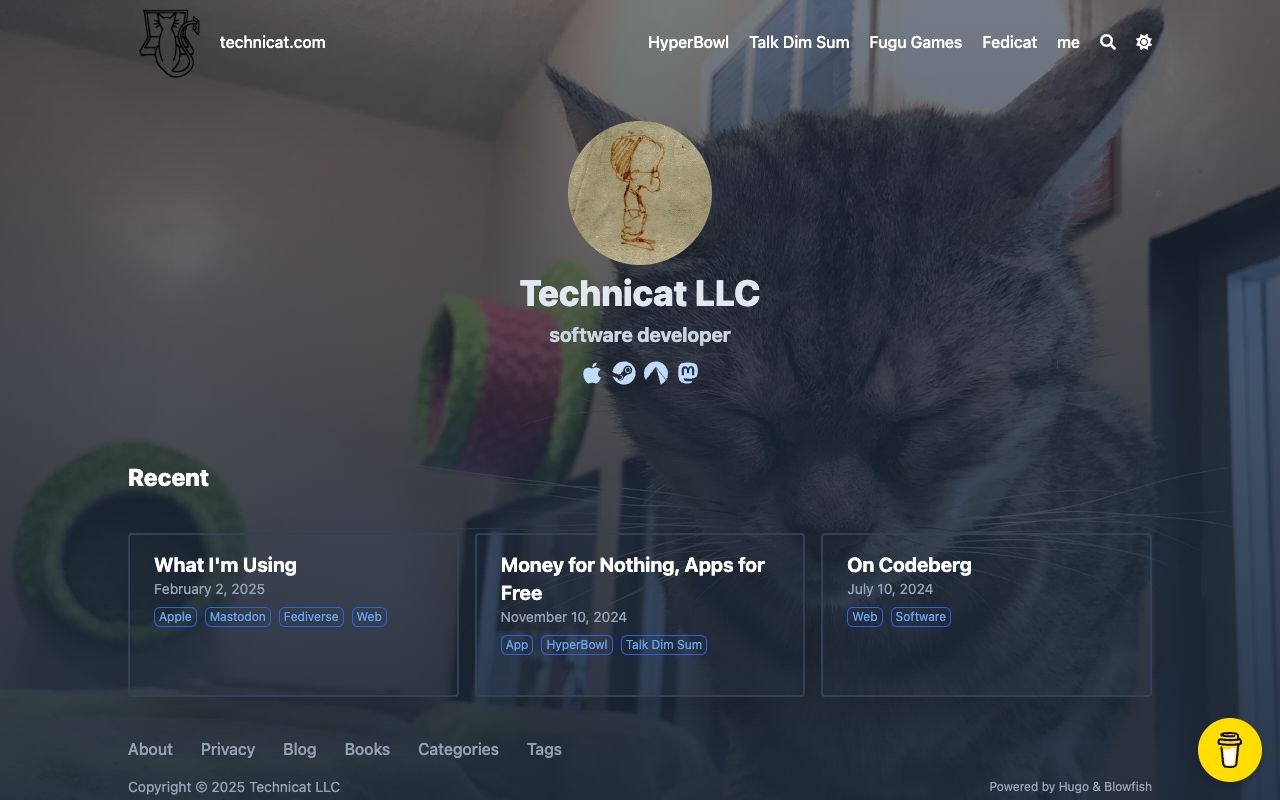Open the Apple profile icon link
Screen dimensions: 1280x800
(592, 373)
